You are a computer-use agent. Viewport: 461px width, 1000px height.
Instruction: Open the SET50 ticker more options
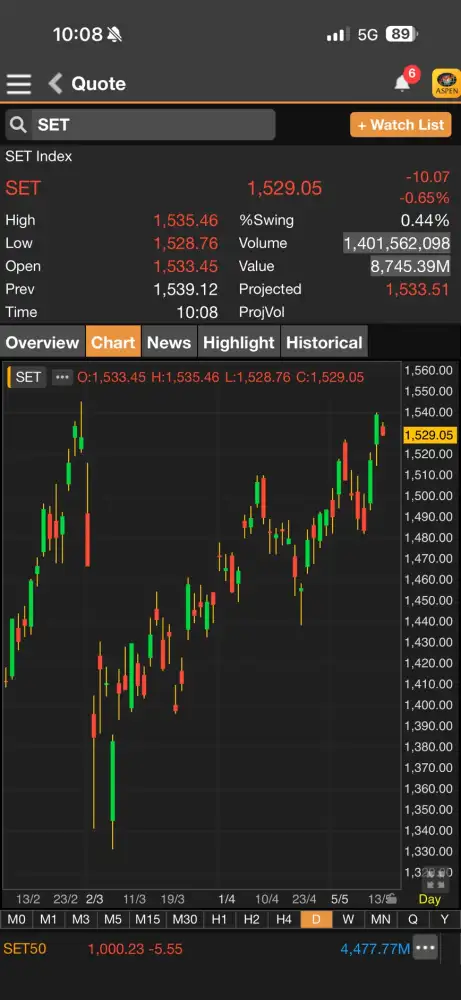pos(425,948)
